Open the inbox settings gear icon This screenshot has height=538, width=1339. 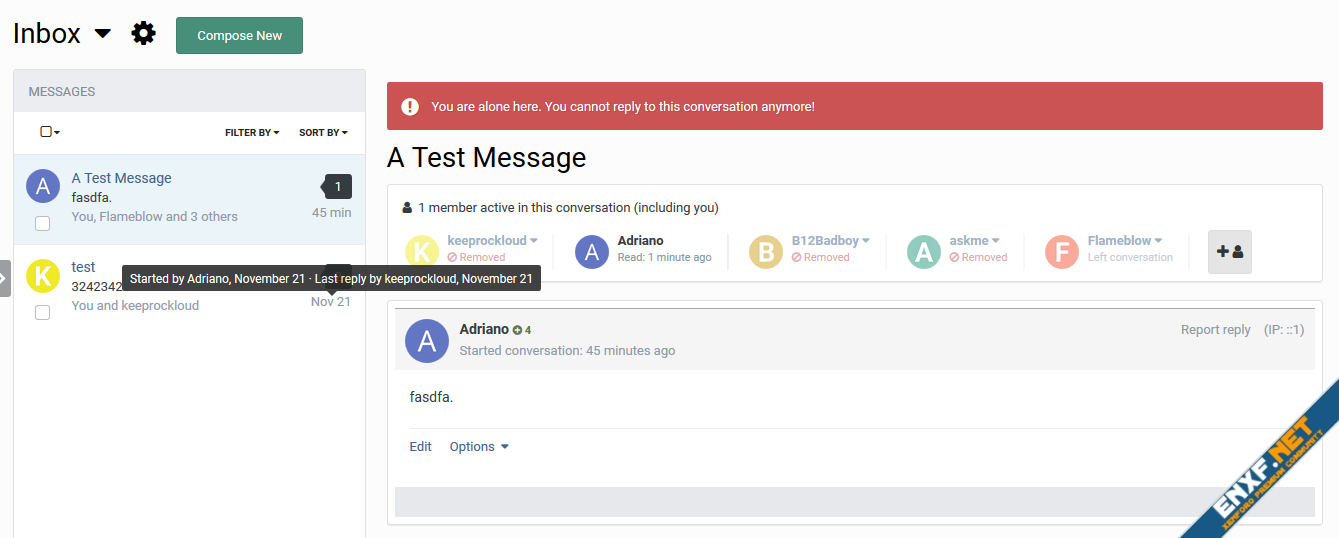pyautogui.click(x=144, y=34)
